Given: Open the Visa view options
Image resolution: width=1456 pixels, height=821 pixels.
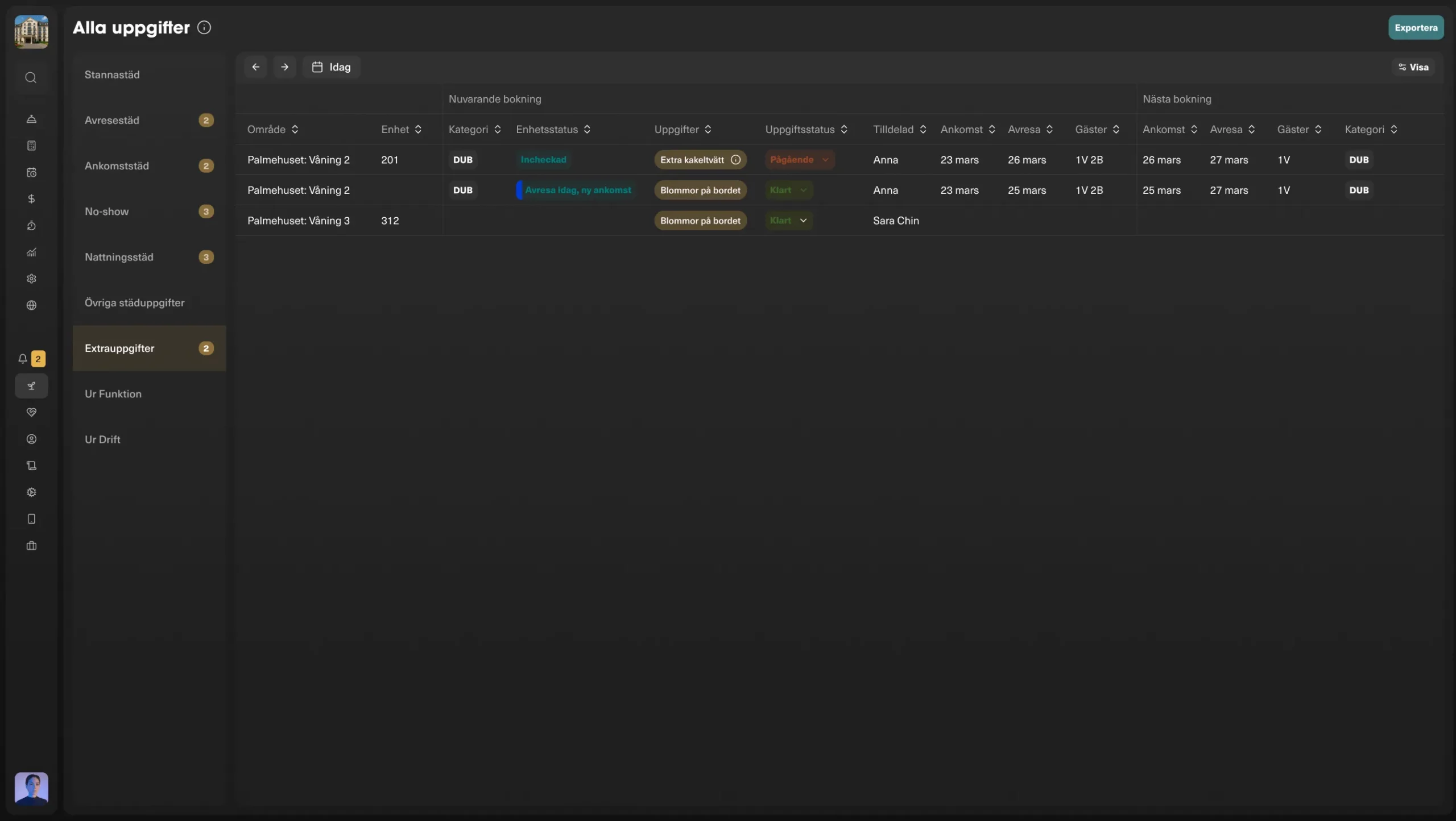Looking at the screenshot, I should click(1413, 67).
